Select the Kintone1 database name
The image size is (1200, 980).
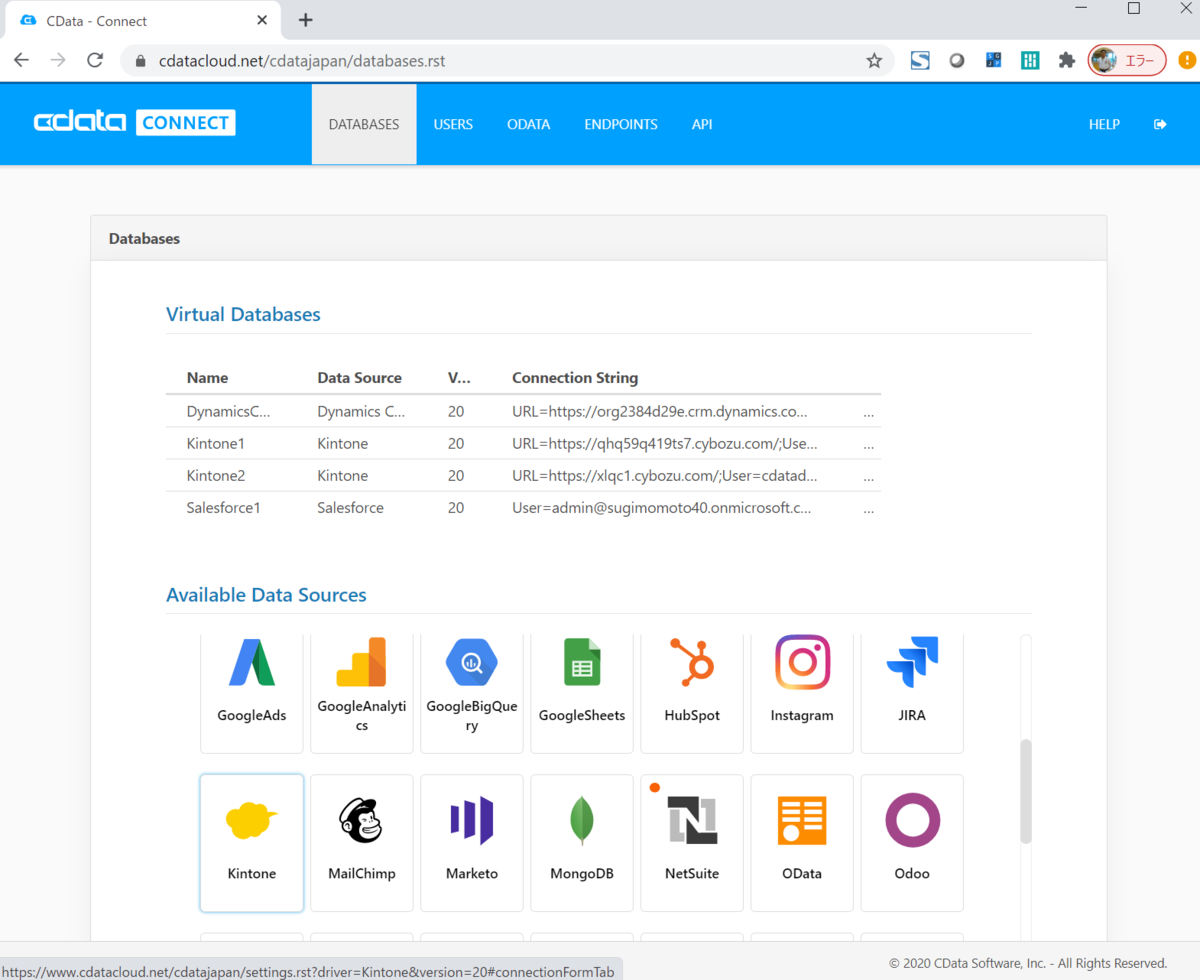click(x=216, y=443)
